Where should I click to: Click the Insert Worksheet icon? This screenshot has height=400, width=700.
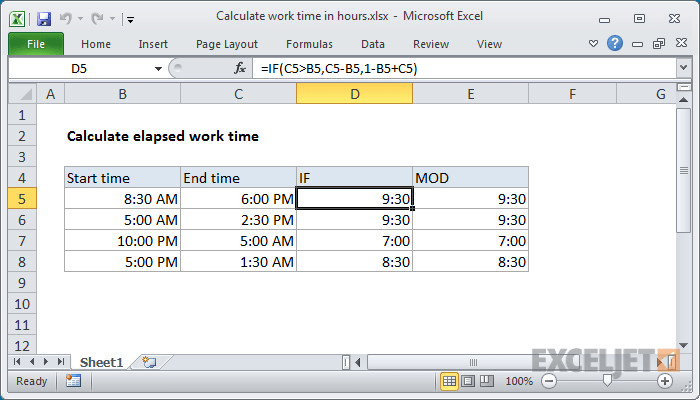(149, 362)
